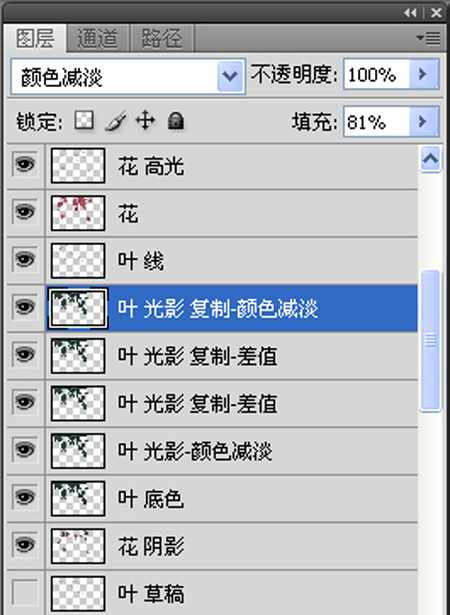The width and height of the screenshot is (450, 615).
Task: Select the 叶 光影-颜色减淡 layer
Action: coord(231,451)
